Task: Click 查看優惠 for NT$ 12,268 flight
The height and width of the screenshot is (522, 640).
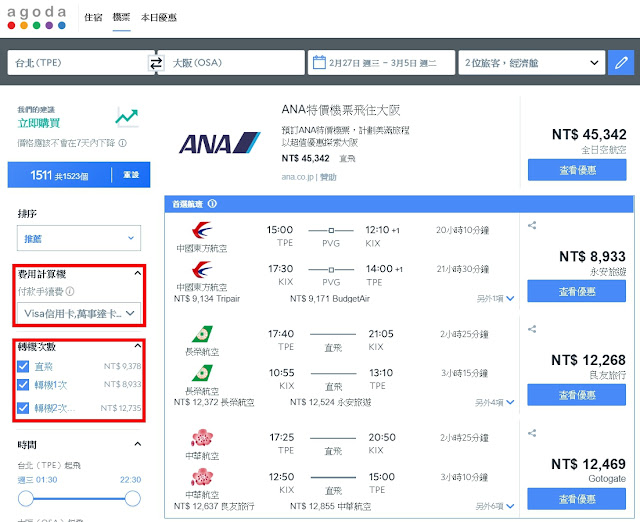Action: pos(576,395)
